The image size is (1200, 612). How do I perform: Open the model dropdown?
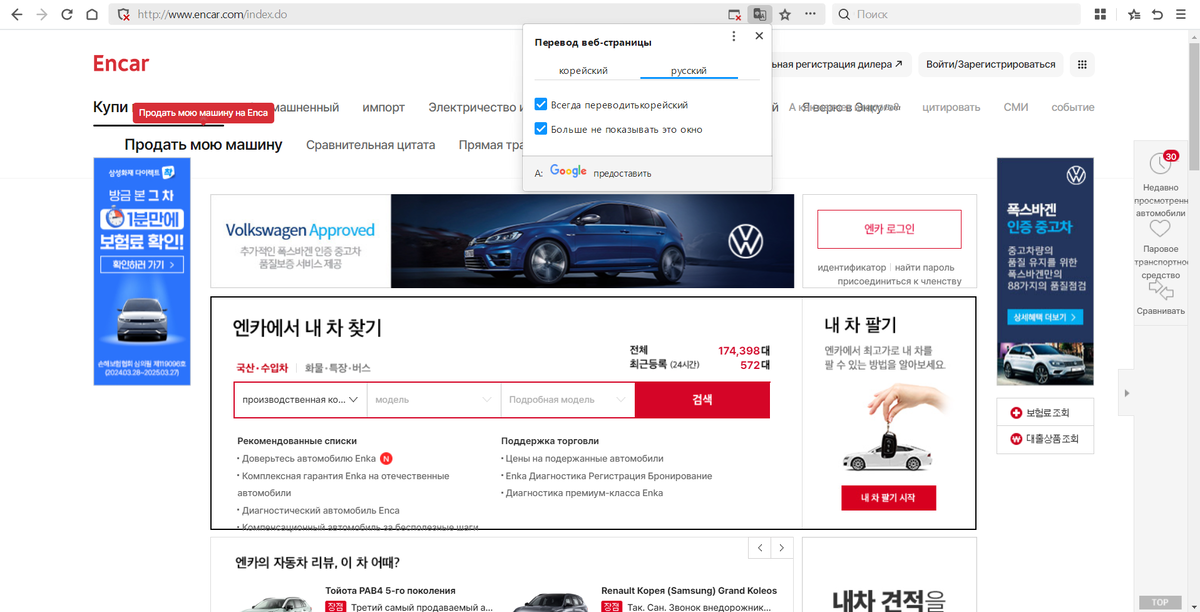(x=434, y=399)
